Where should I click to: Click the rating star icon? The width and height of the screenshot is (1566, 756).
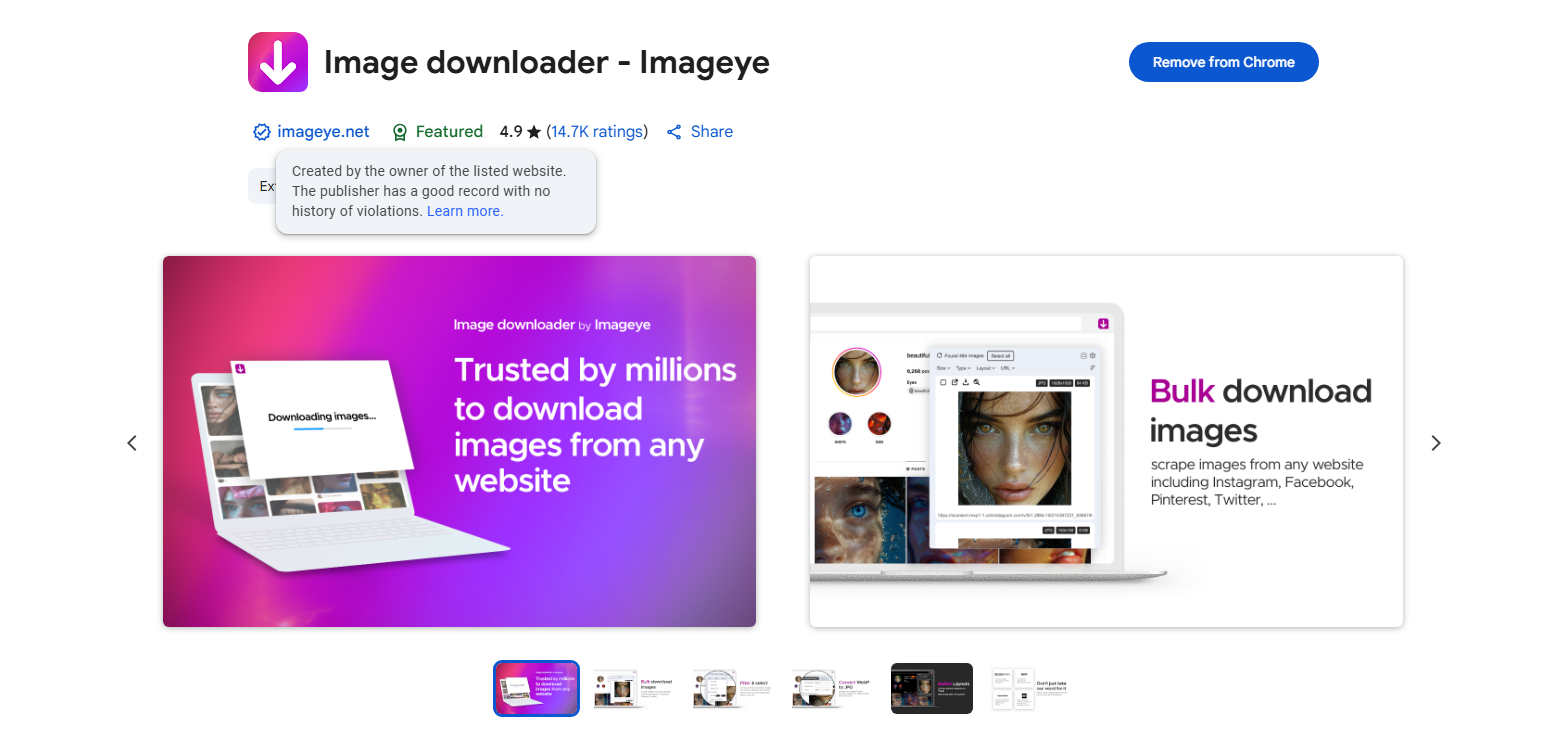click(x=534, y=132)
